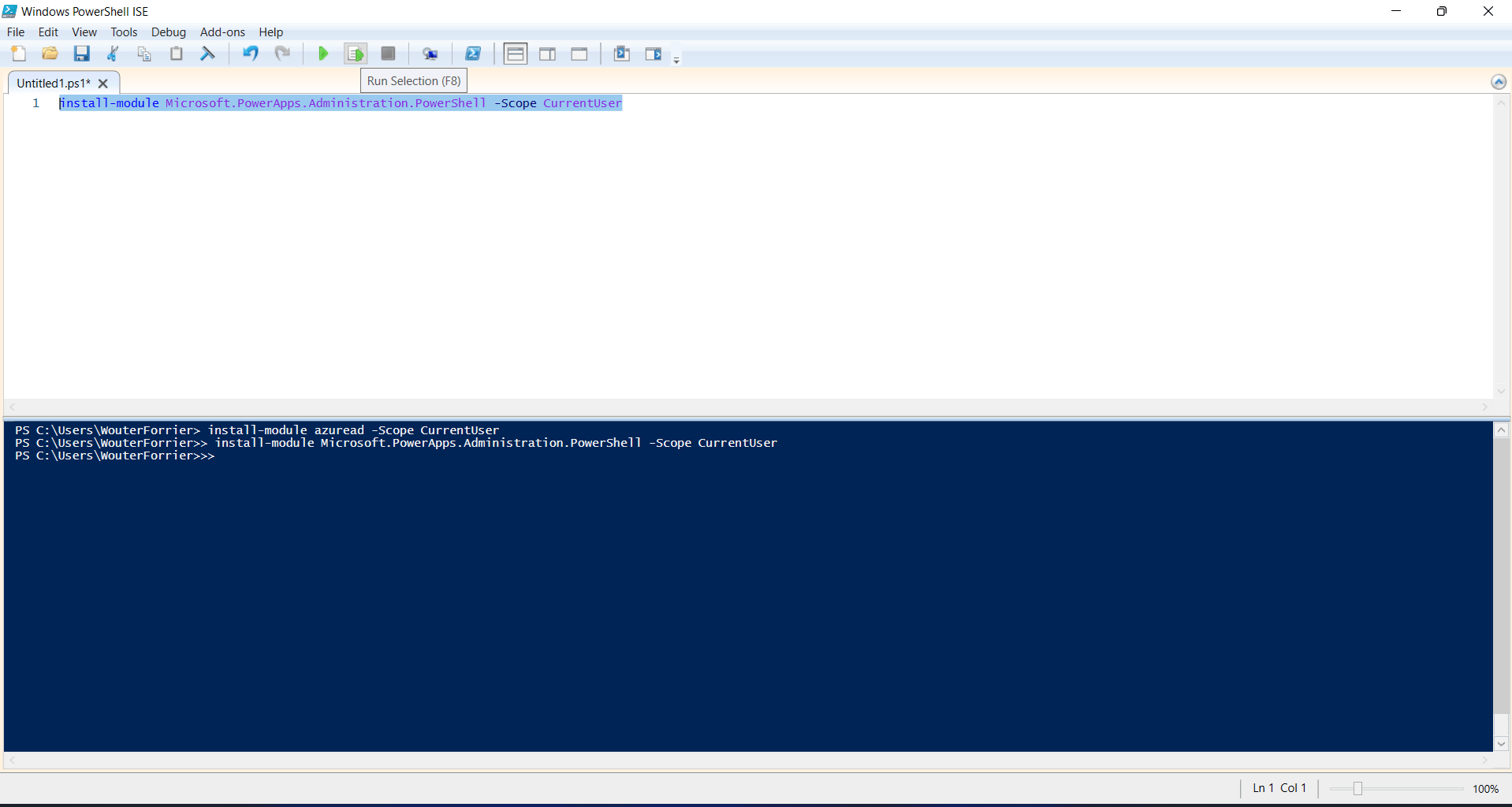Launch PowerShell.exe from the toolbar
The width and height of the screenshot is (1512, 807).
[473, 54]
